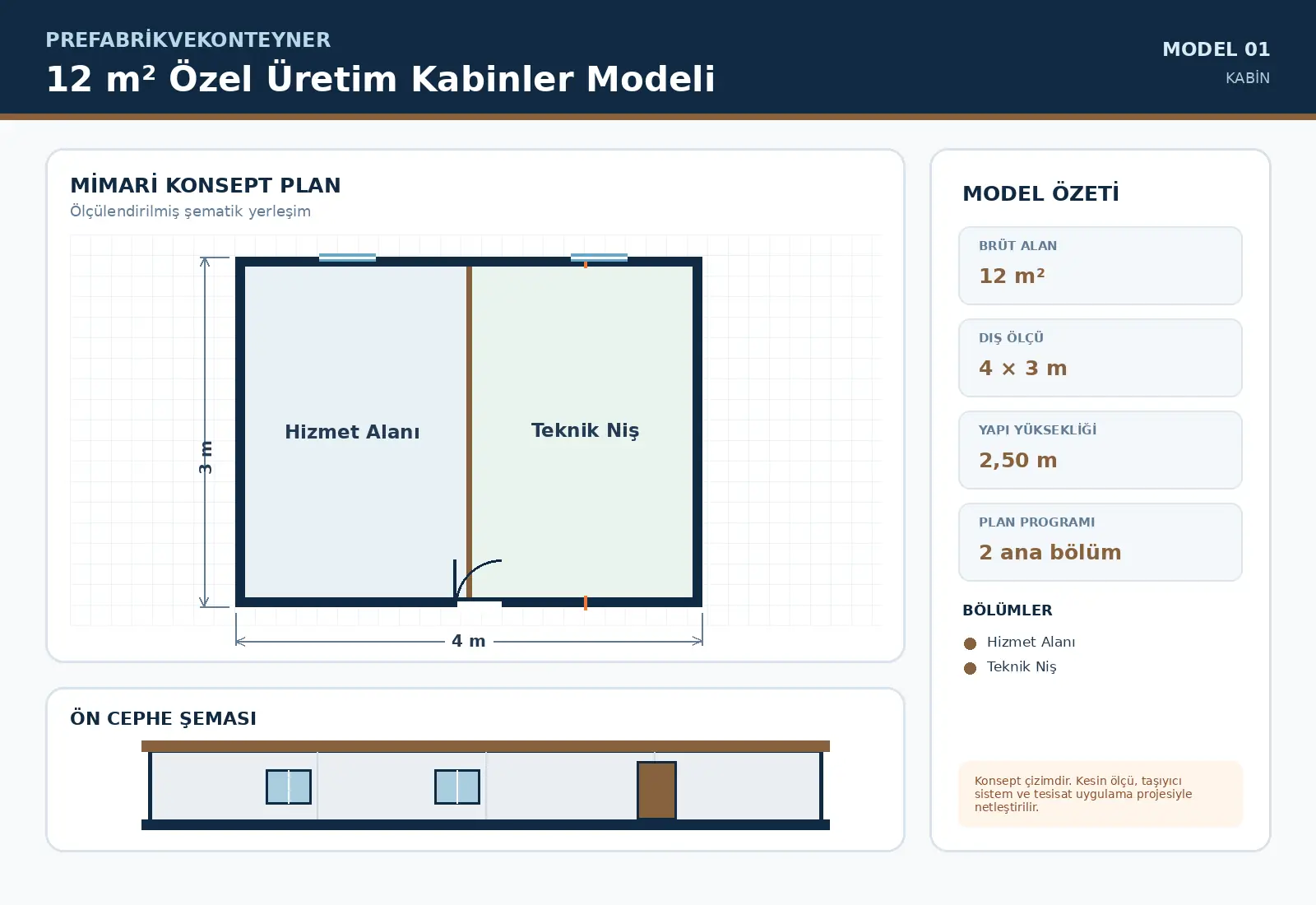Click the window above Hizmet Alanı room
The width and height of the screenshot is (1316, 905).
click(347, 258)
